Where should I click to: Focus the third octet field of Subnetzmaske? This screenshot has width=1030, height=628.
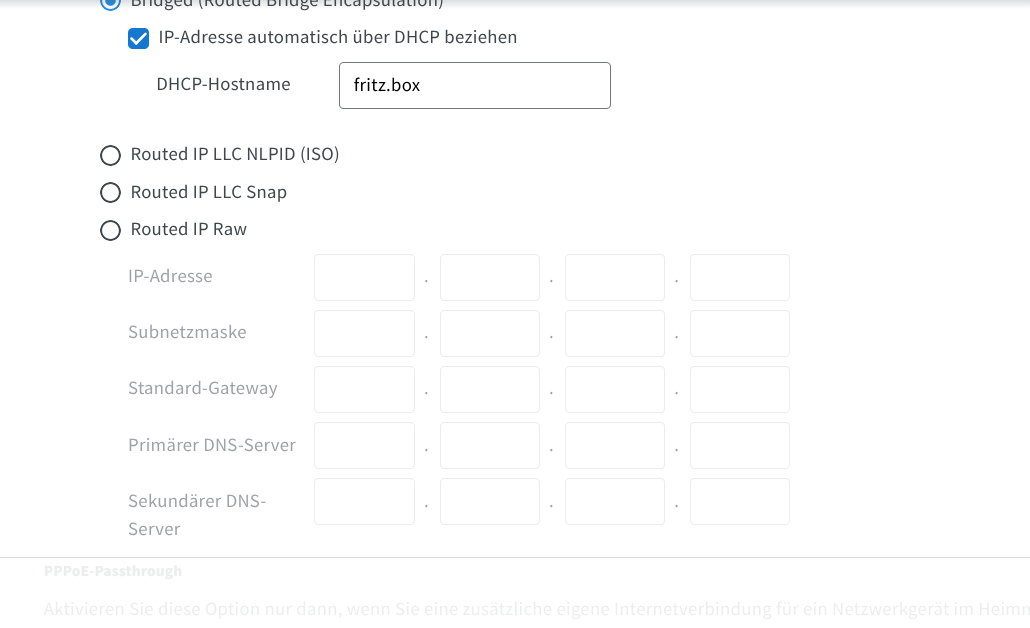click(x=615, y=333)
